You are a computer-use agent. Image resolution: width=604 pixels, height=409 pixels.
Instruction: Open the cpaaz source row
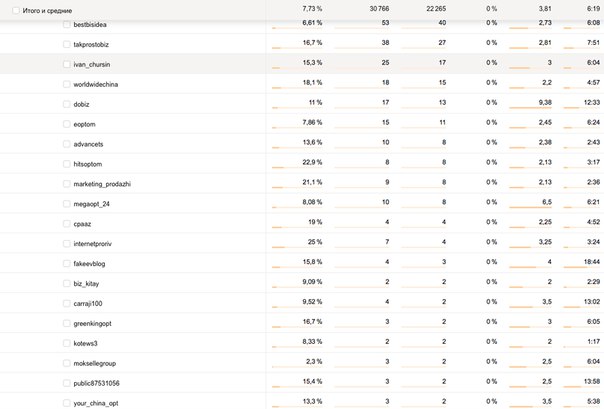tap(82, 224)
